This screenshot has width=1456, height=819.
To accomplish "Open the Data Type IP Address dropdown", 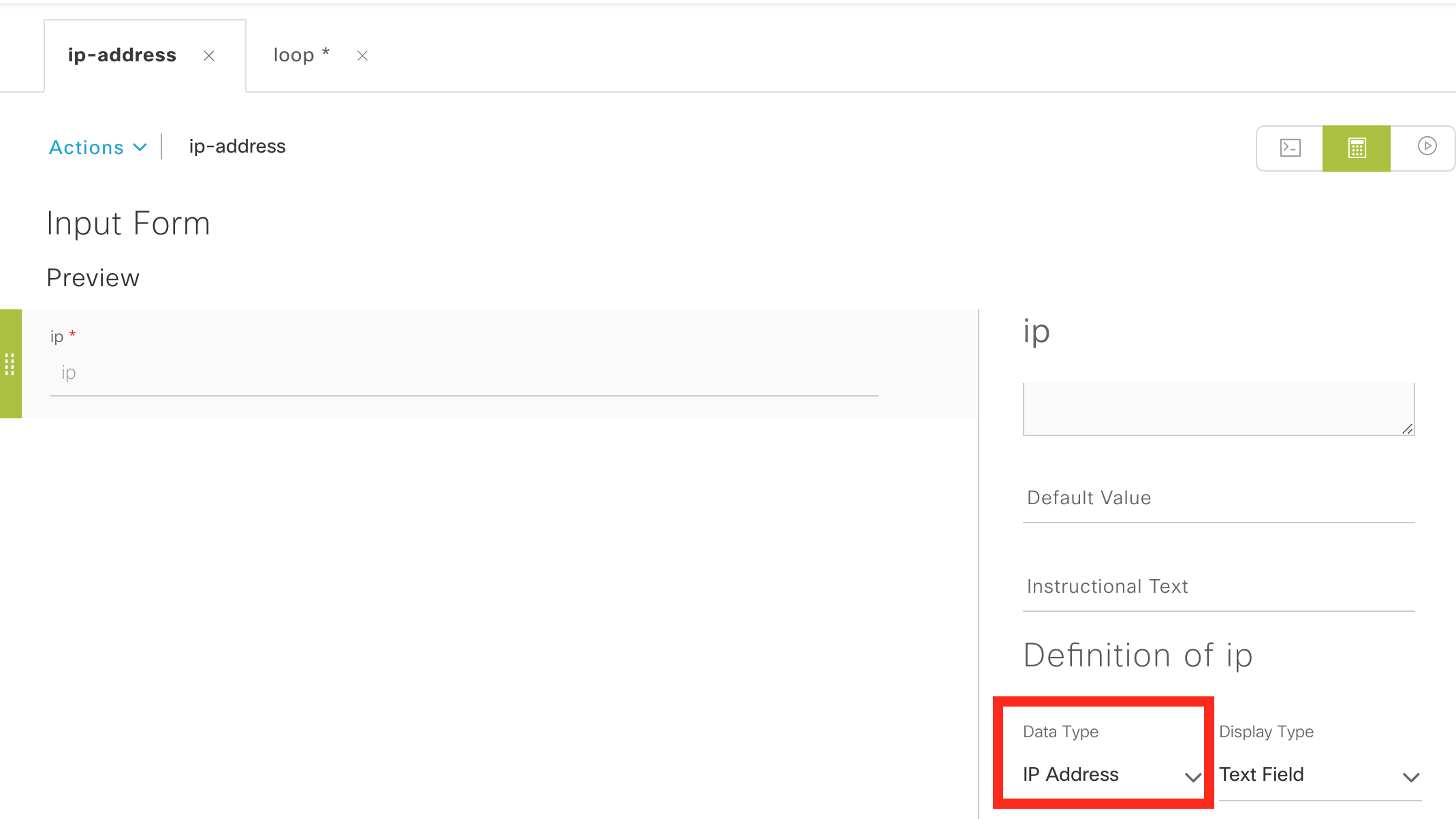I will pyautogui.click(x=1103, y=775).
